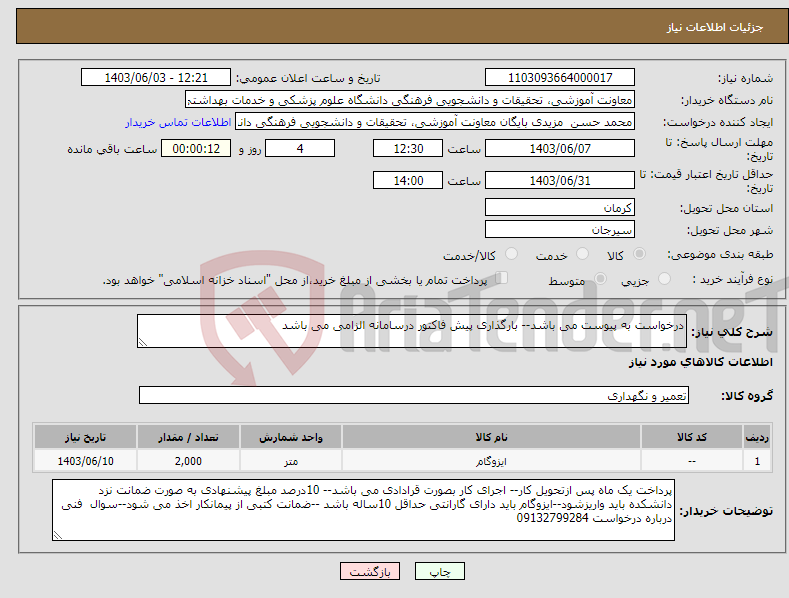
Task: Click the deadline time field 12:30
Action: click(408, 148)
